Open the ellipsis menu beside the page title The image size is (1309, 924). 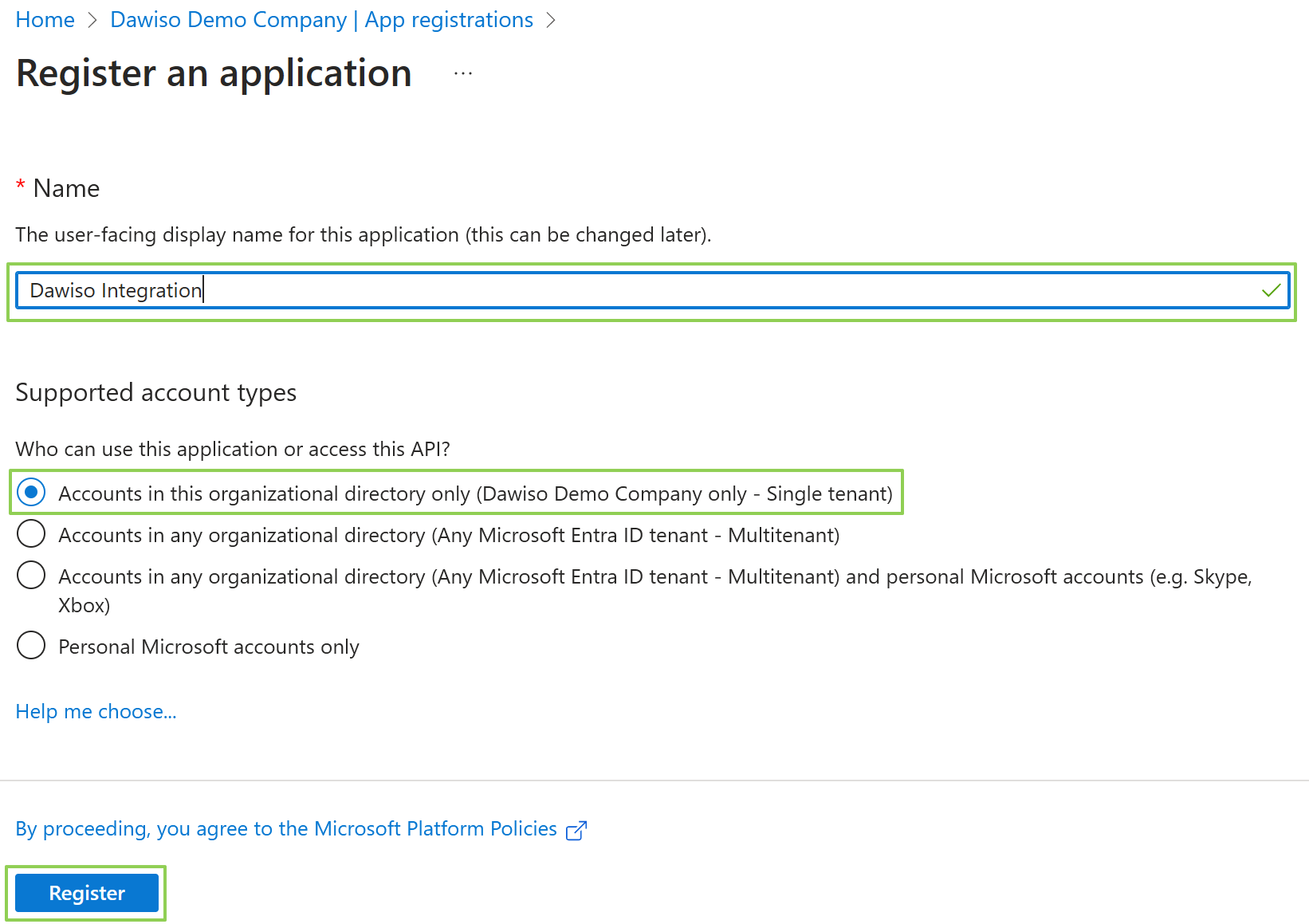tap(462, 73)
